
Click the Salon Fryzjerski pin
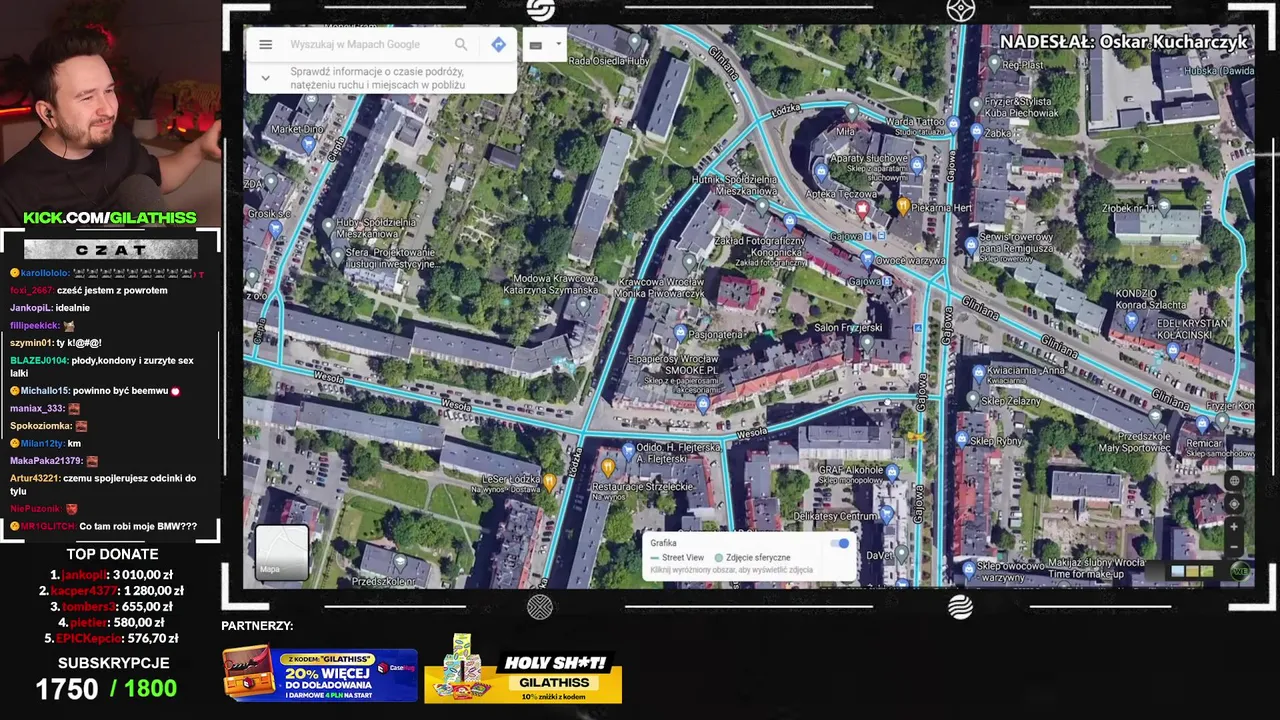867,343
